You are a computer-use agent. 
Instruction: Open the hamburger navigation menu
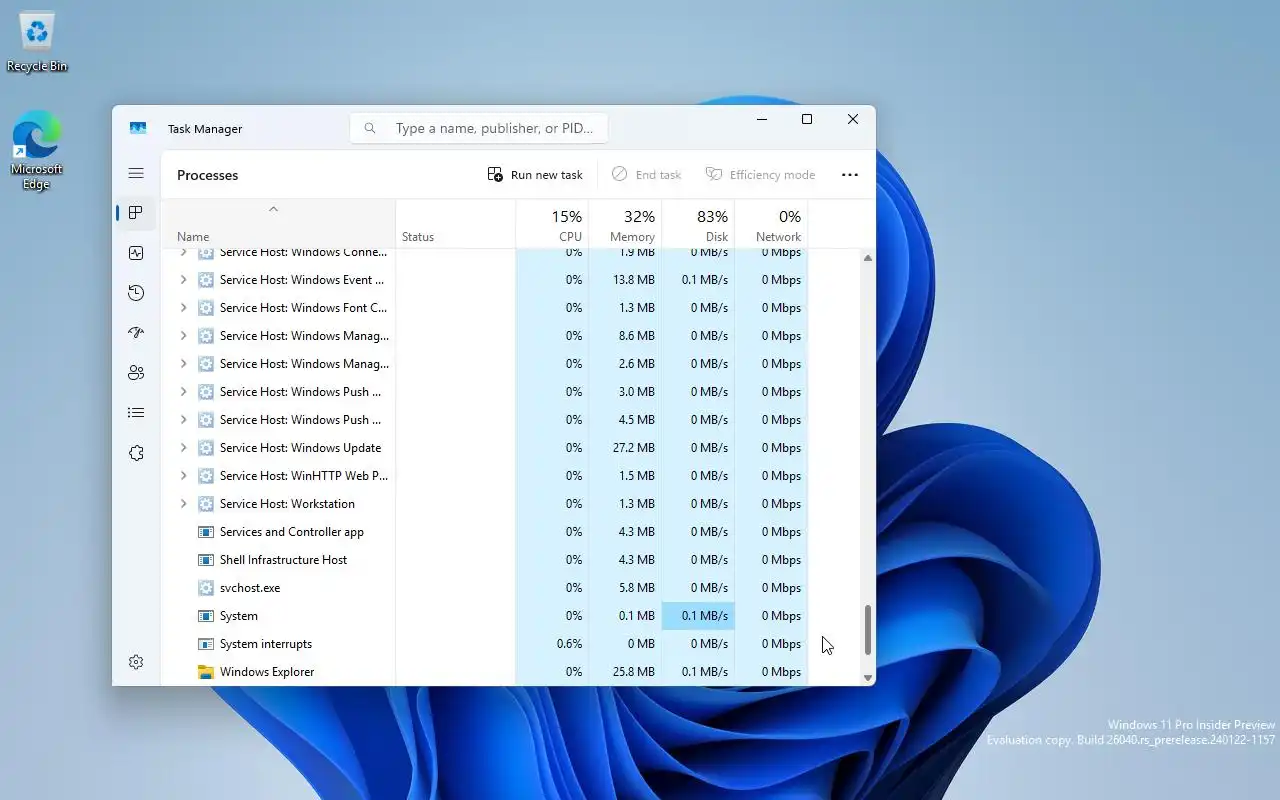pyautogui.click(x=136, y=173)
